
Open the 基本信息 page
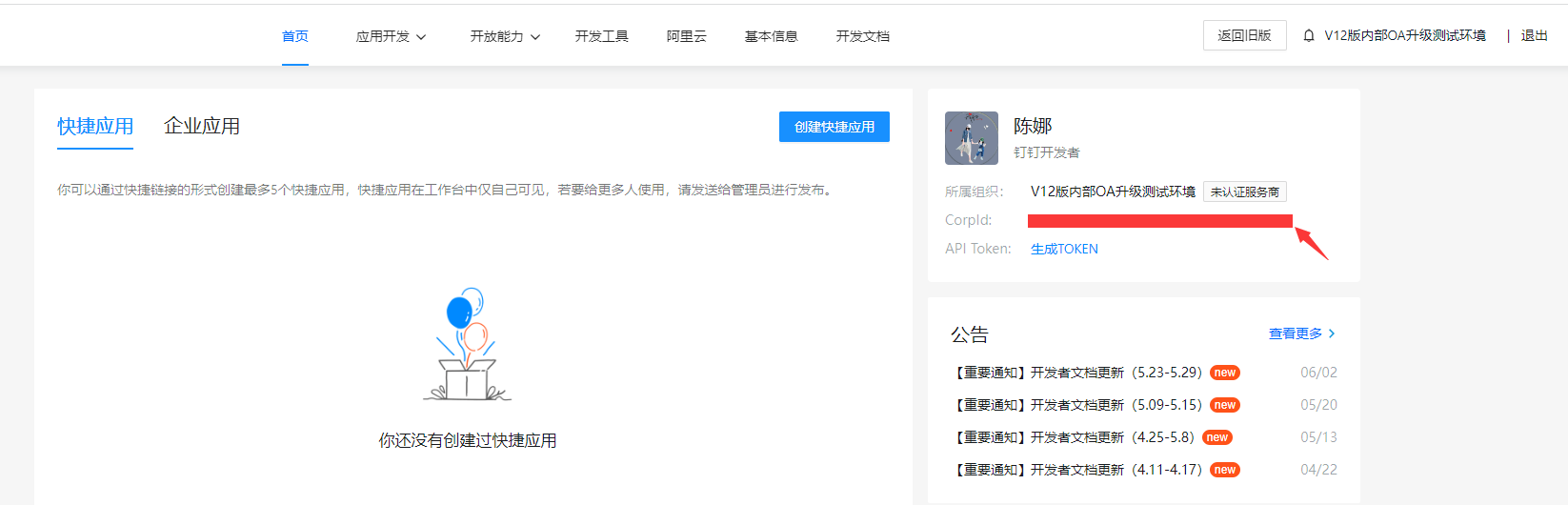click(x=771, y=36)
